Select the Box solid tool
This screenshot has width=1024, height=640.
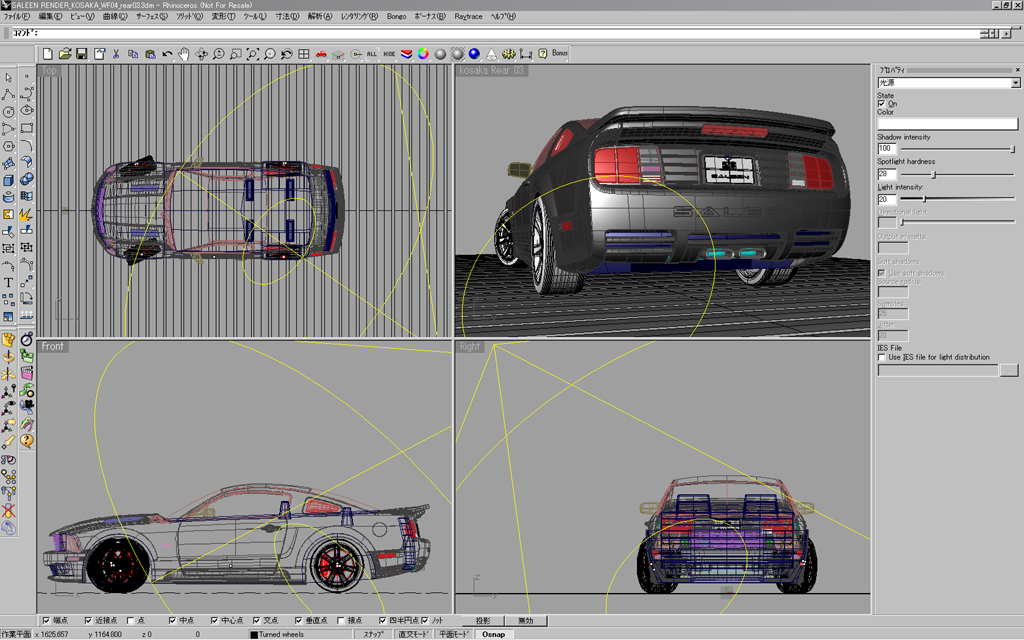tap(8, 180)
